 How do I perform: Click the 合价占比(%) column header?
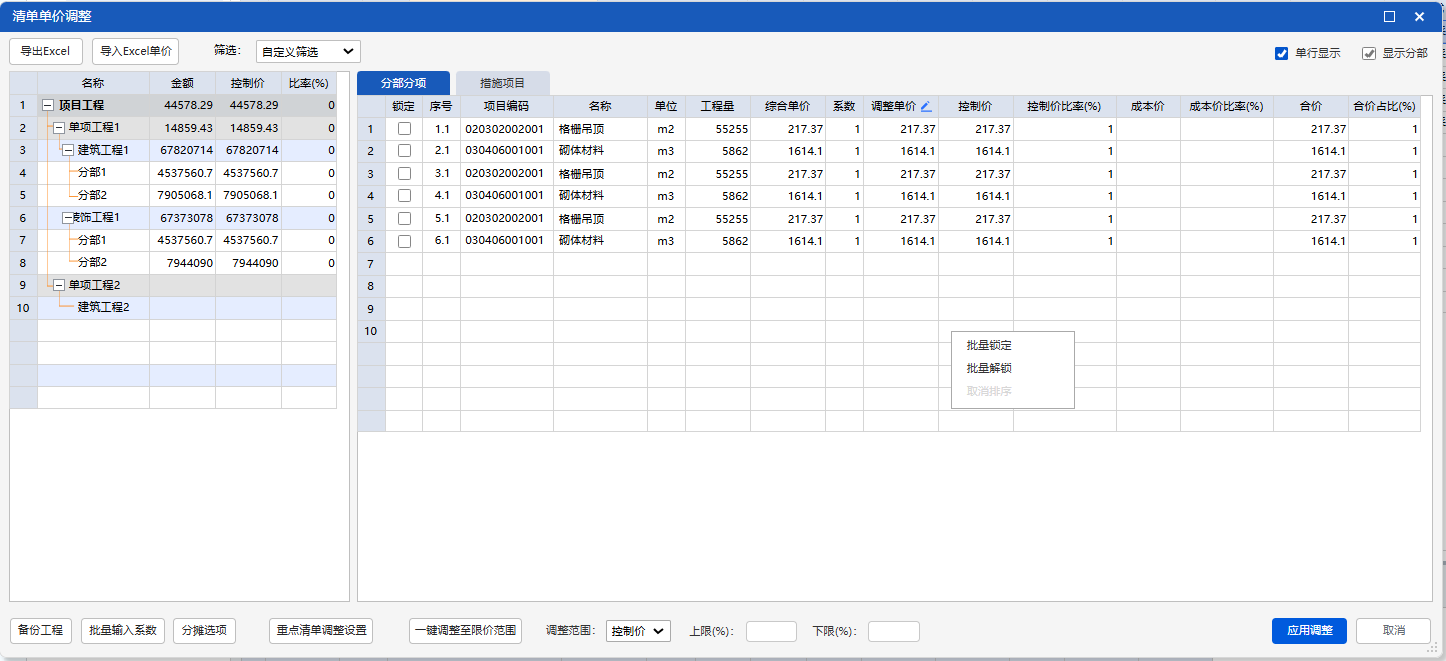(x=1385, y=106)
